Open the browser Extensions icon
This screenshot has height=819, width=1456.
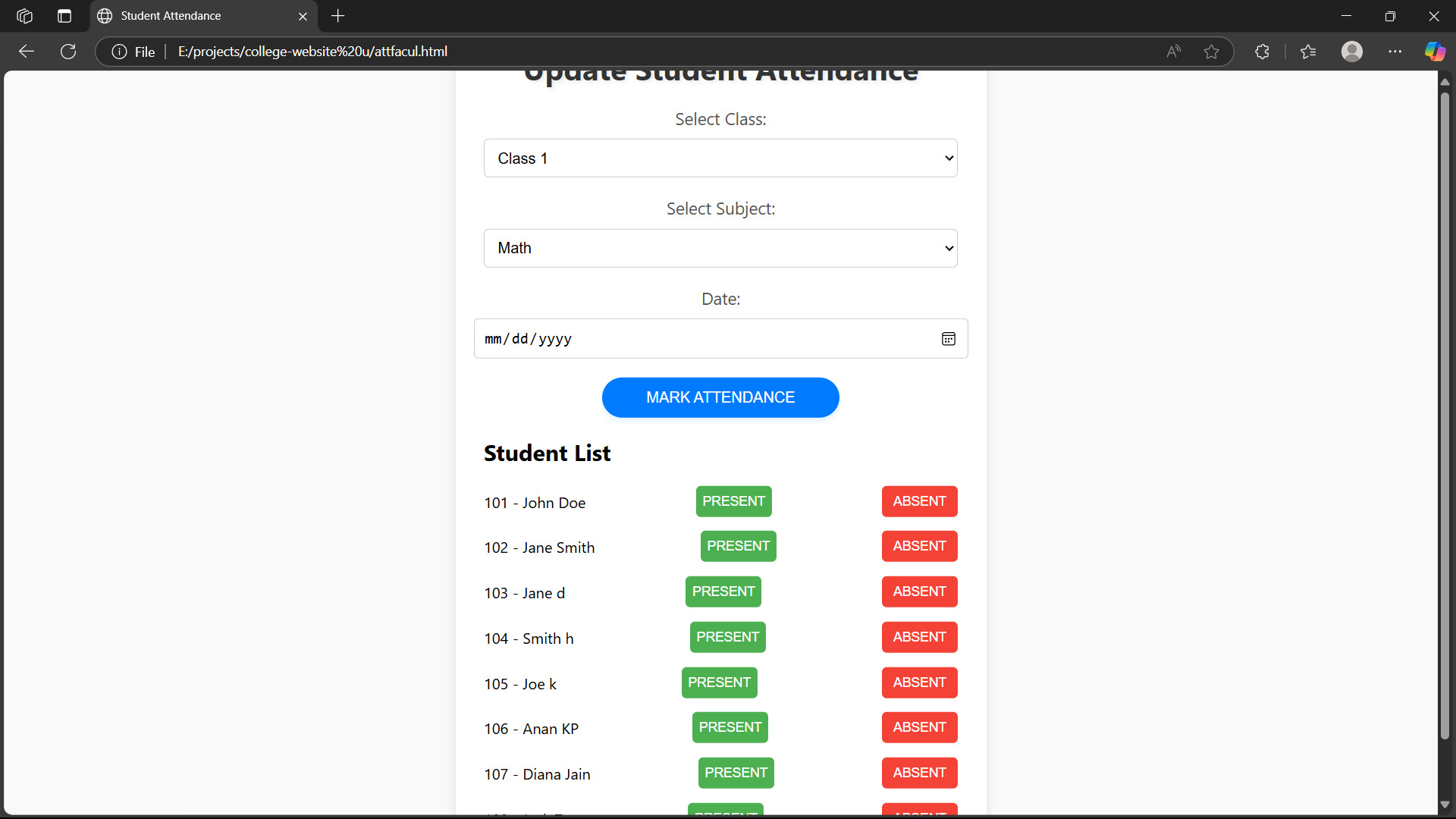pos(1262,52)
